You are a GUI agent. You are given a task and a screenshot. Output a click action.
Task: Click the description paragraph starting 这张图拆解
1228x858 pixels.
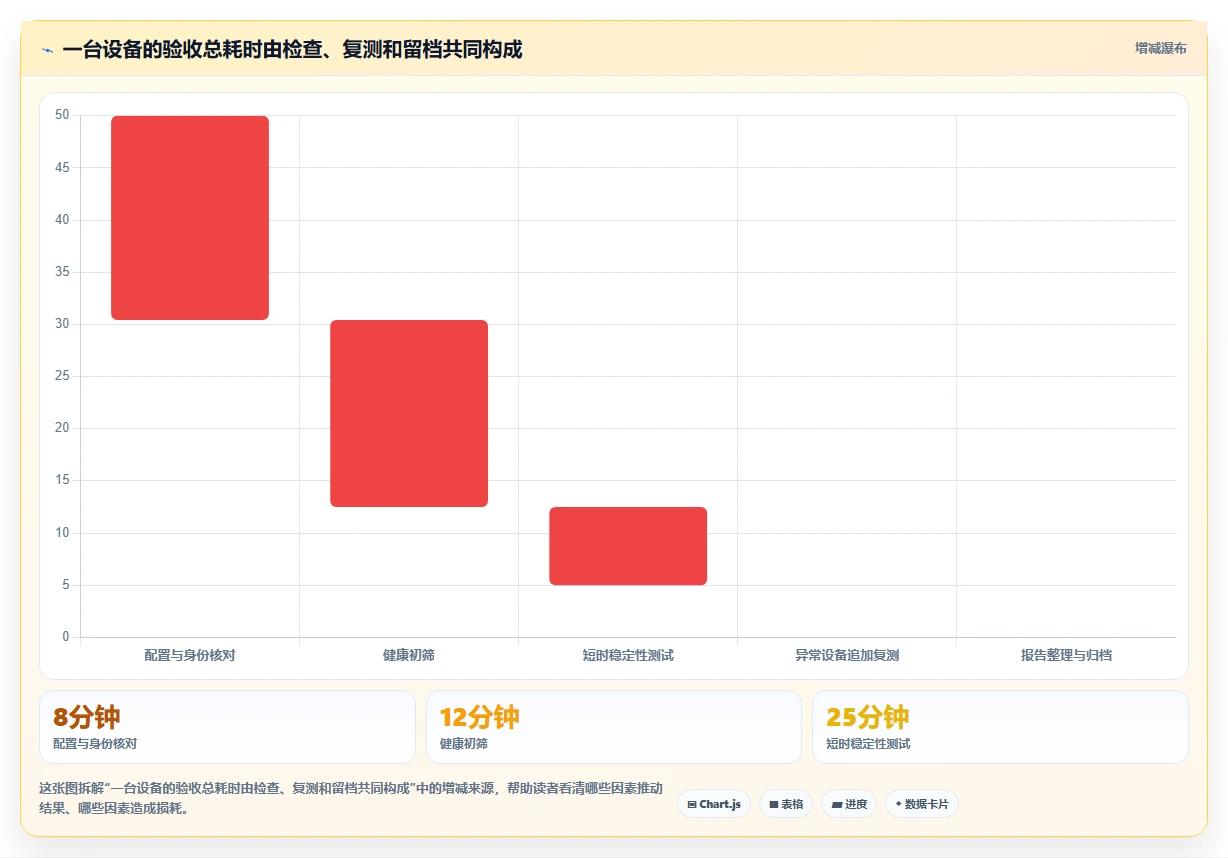pos(350,798)
